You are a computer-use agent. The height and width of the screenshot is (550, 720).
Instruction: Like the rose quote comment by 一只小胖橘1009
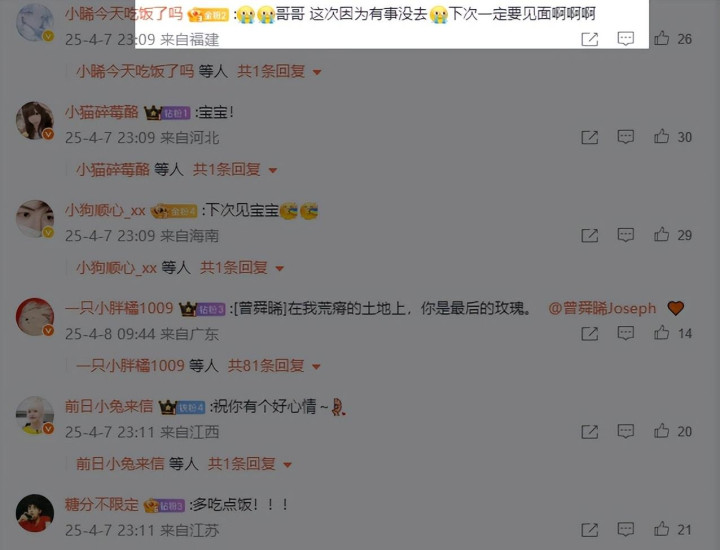661,333
